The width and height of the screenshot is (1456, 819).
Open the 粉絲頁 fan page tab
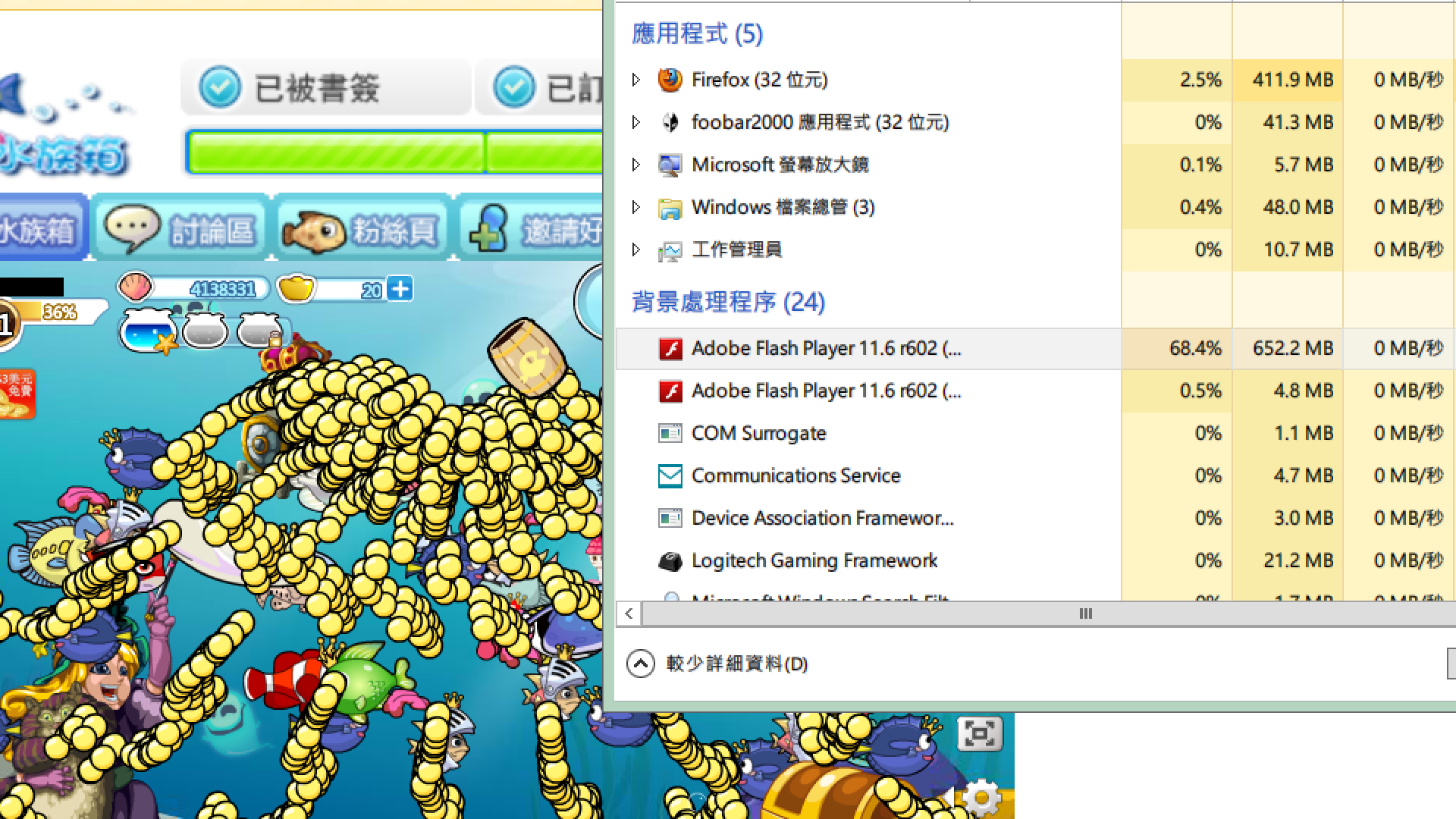click(362, 229)
